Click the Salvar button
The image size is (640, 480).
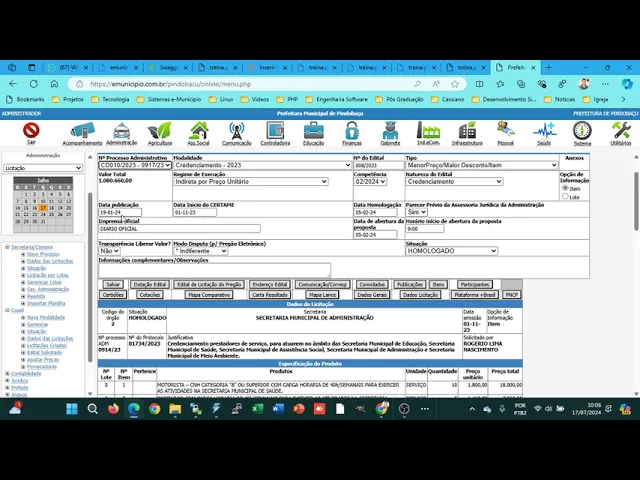click(113, 284)
